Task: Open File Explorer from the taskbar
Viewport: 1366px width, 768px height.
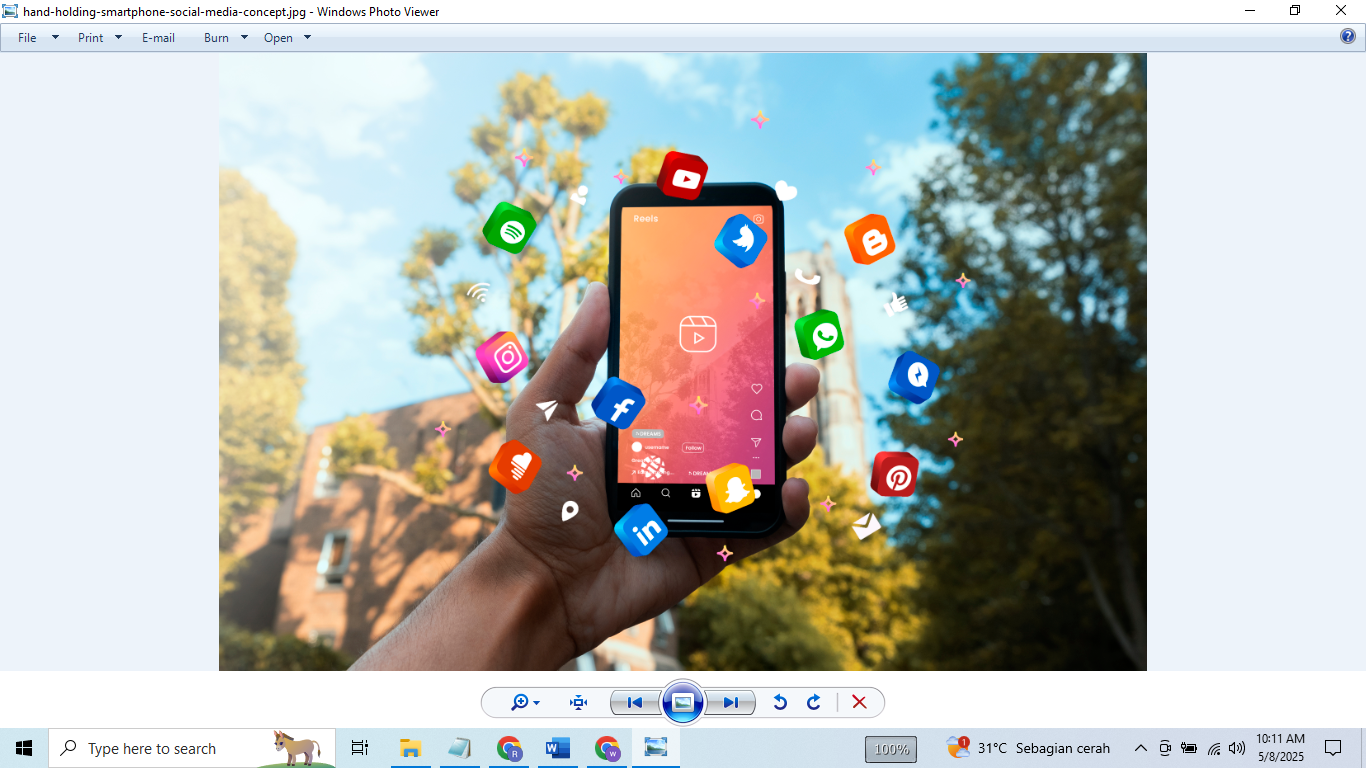Action: [x=410, y=748]
